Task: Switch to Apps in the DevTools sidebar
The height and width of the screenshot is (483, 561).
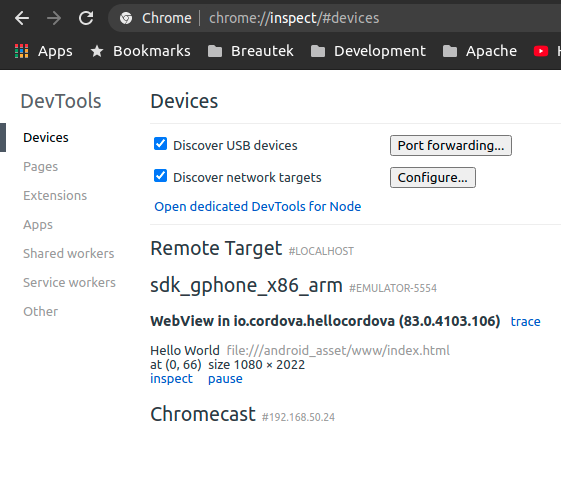Action: click(38, 225)
